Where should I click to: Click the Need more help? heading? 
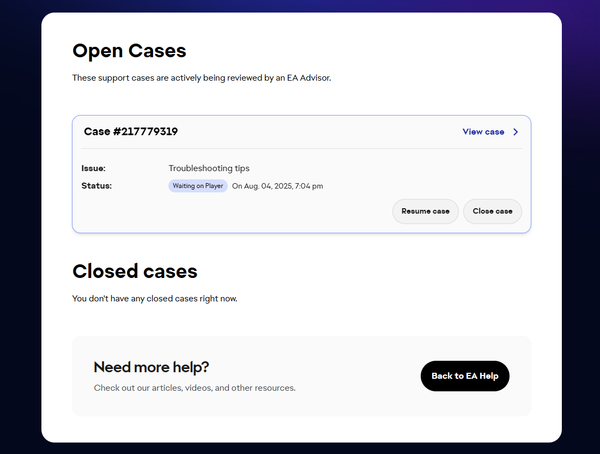click(151, 367)
